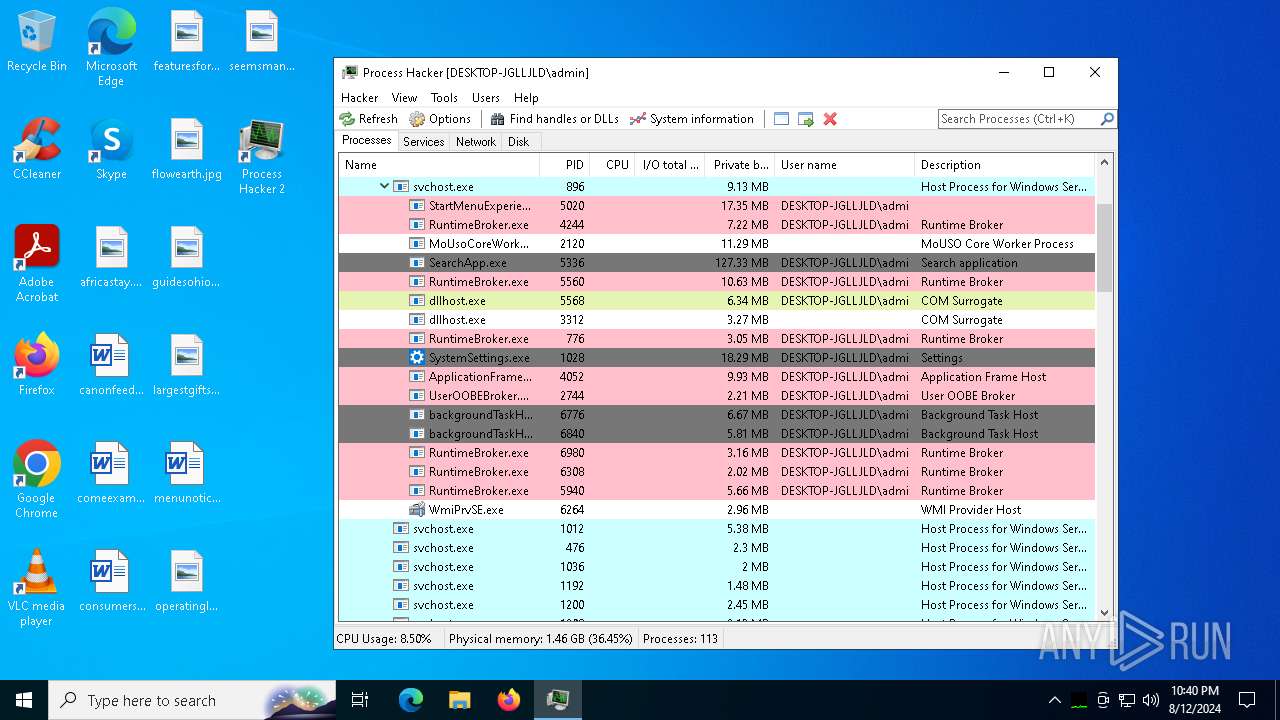
Task: Click the process list scroll-up arrow
Action: pos(1104,163)
